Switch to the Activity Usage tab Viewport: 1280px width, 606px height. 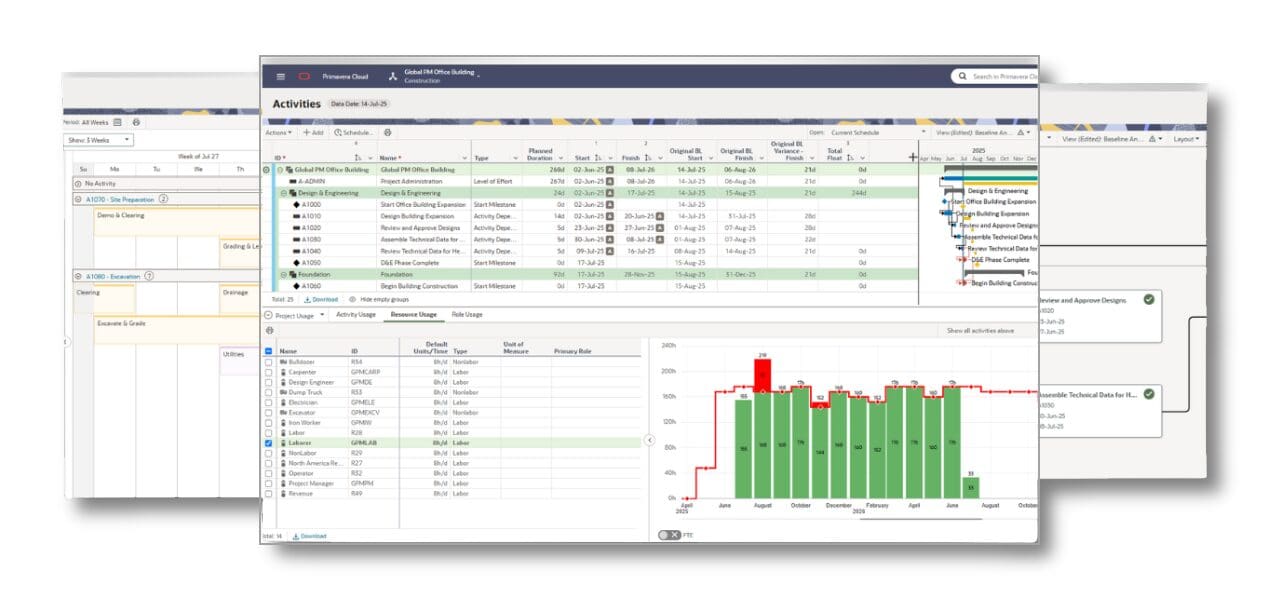(356, 315)
